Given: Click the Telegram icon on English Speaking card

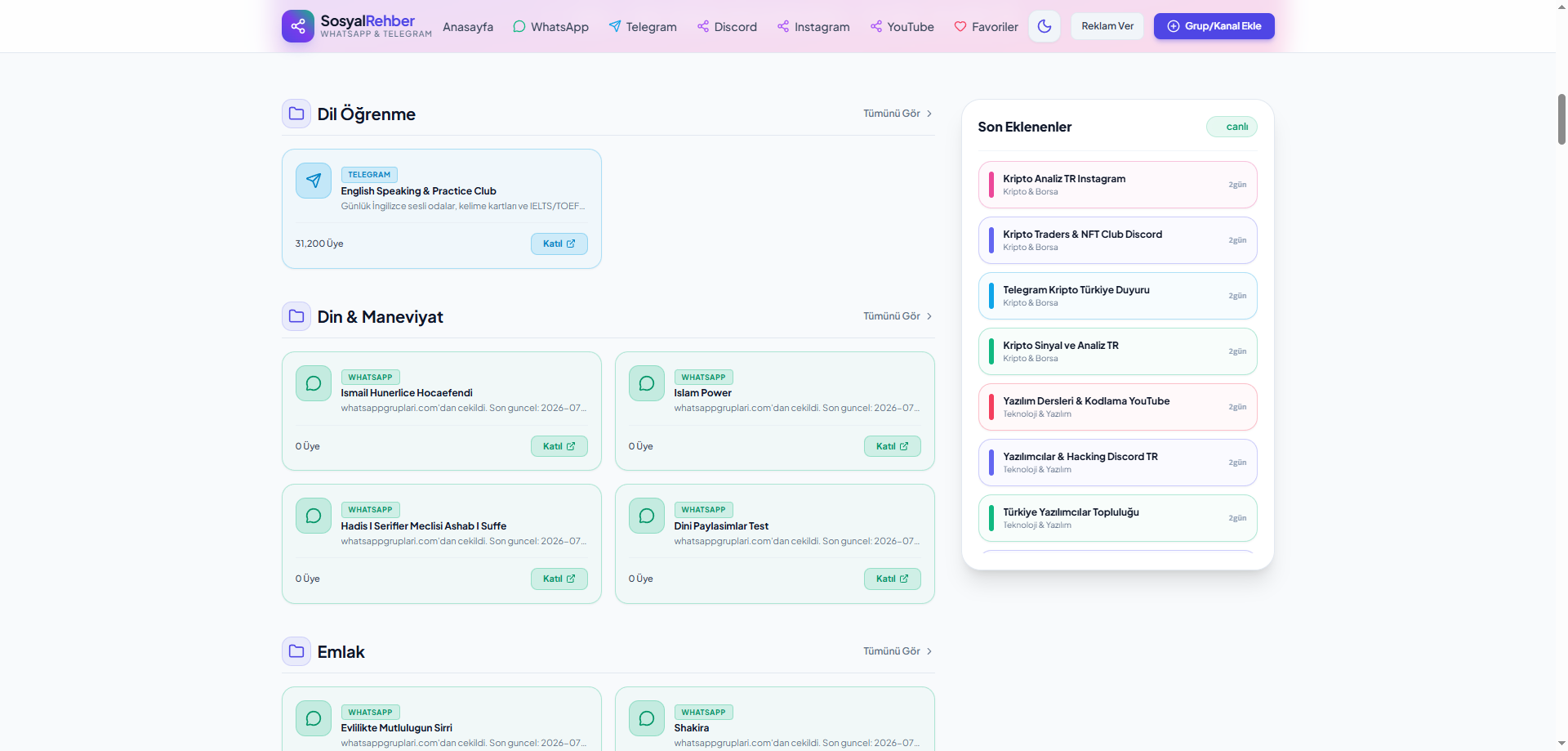Looking at the screenshot, I should [x=314, y=181].
